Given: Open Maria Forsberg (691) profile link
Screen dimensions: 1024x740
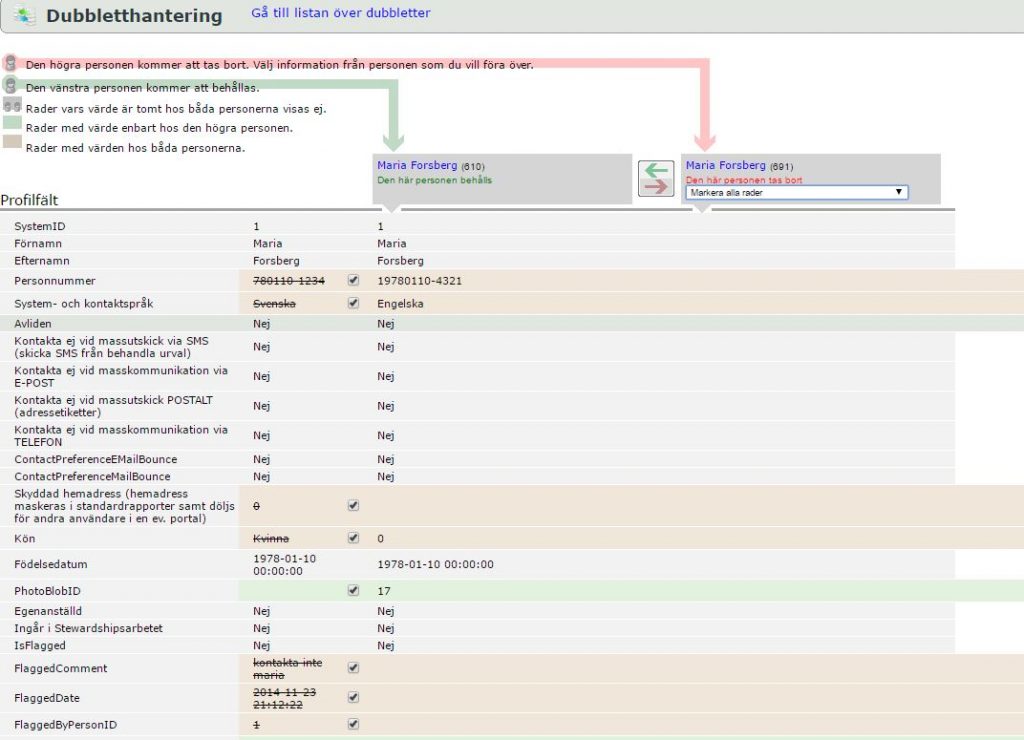Looking at the screenshot, I should click(726, 165).
